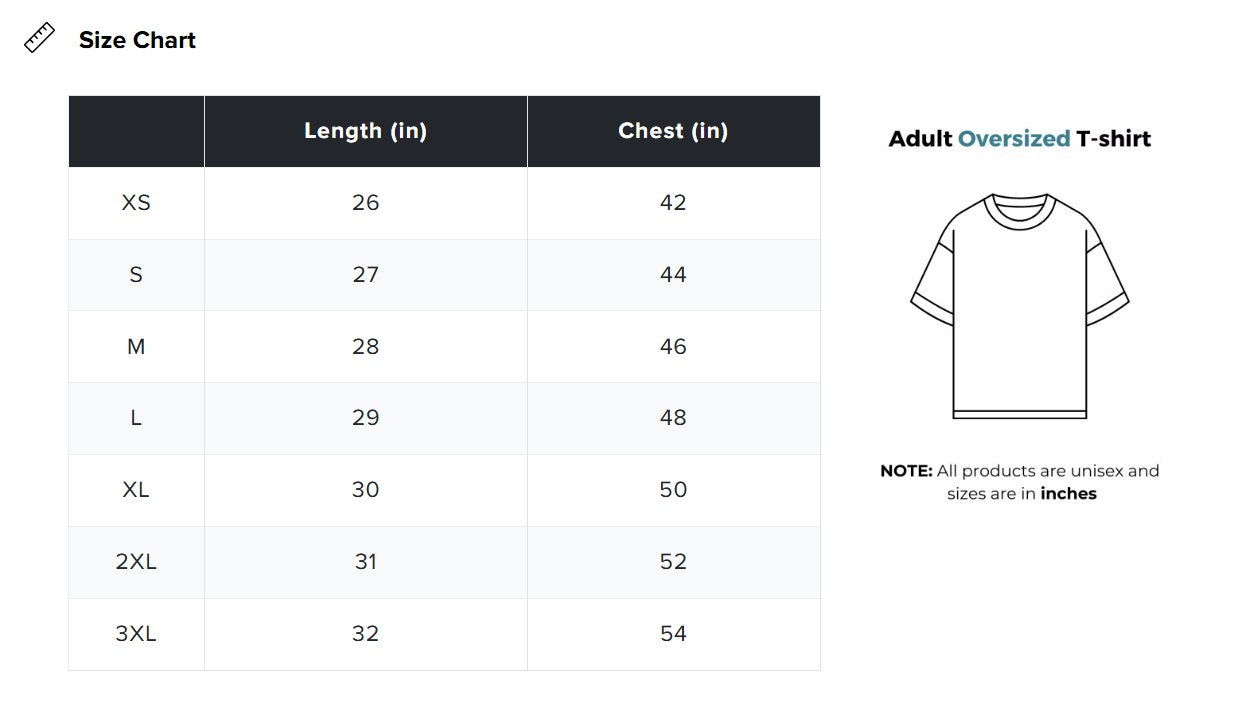Click the 2XL size row label
Screen dimensions: 1242x707
point(136,562)
